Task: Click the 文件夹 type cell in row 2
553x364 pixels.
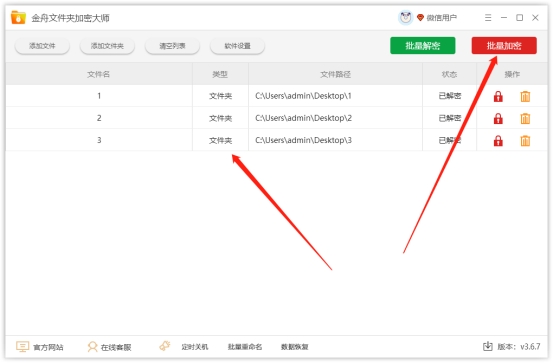Action: click(x=220, y=118)
